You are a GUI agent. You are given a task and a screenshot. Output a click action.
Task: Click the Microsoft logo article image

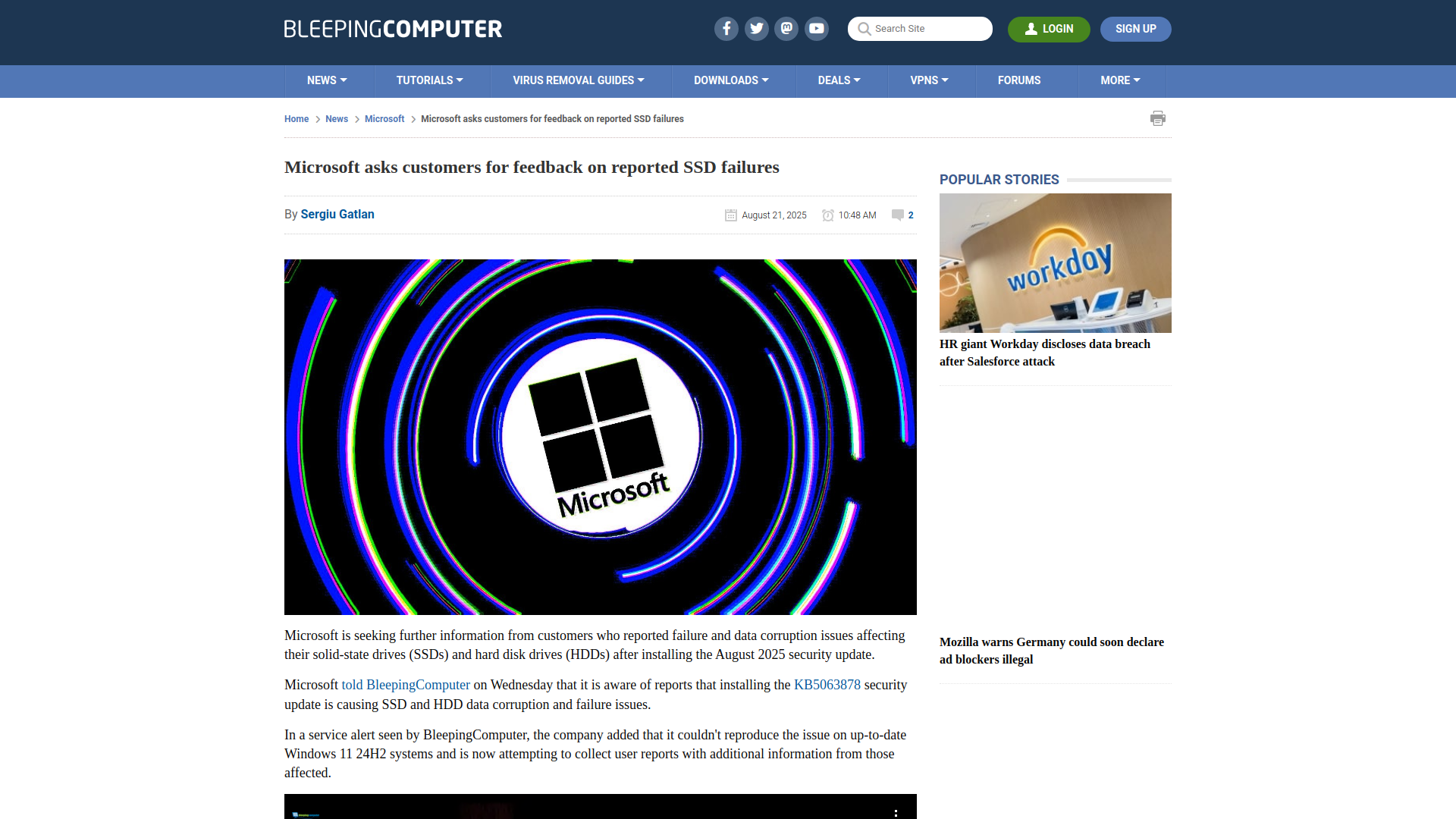pos(601,437)
